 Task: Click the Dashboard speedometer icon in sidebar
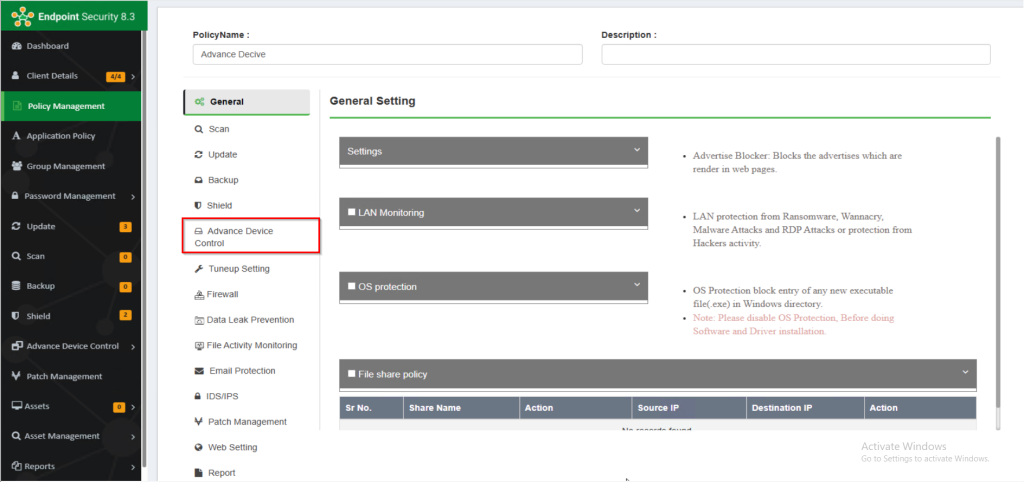(16, 46)
